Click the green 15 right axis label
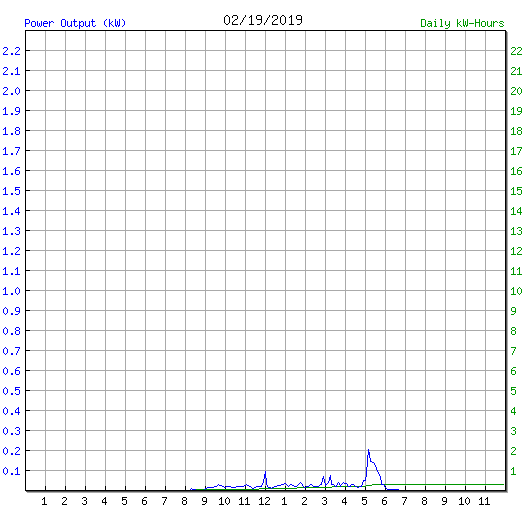 (x=516, y=191)
